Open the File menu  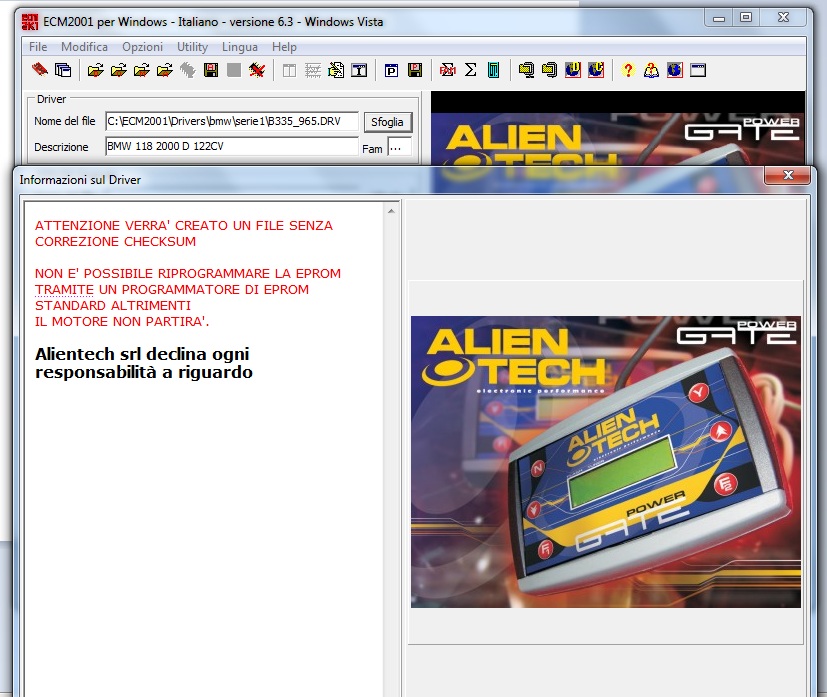[38, 47]
